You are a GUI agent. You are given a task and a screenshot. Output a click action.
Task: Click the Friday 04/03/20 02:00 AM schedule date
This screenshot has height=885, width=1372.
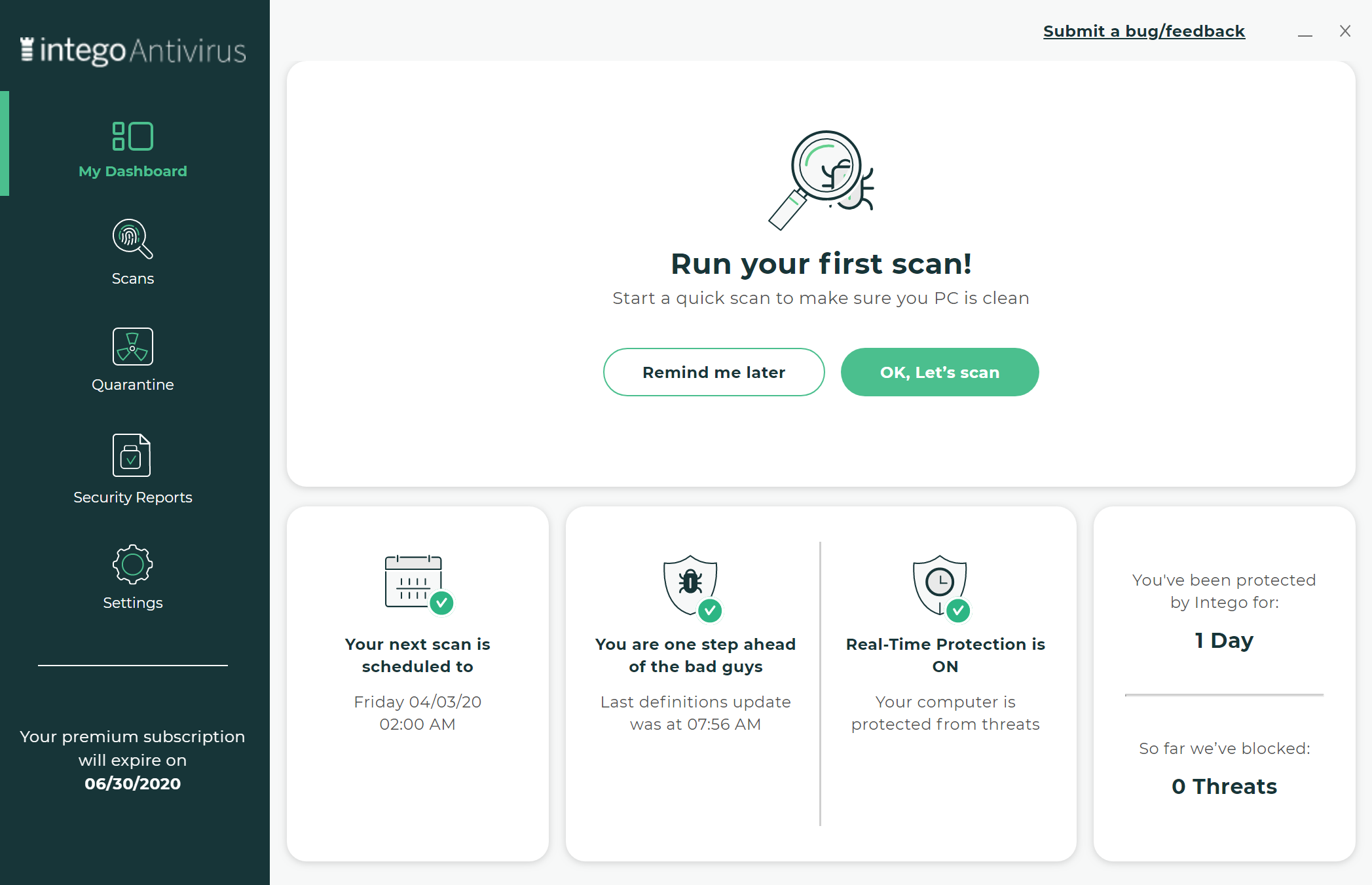click(418, 713)
